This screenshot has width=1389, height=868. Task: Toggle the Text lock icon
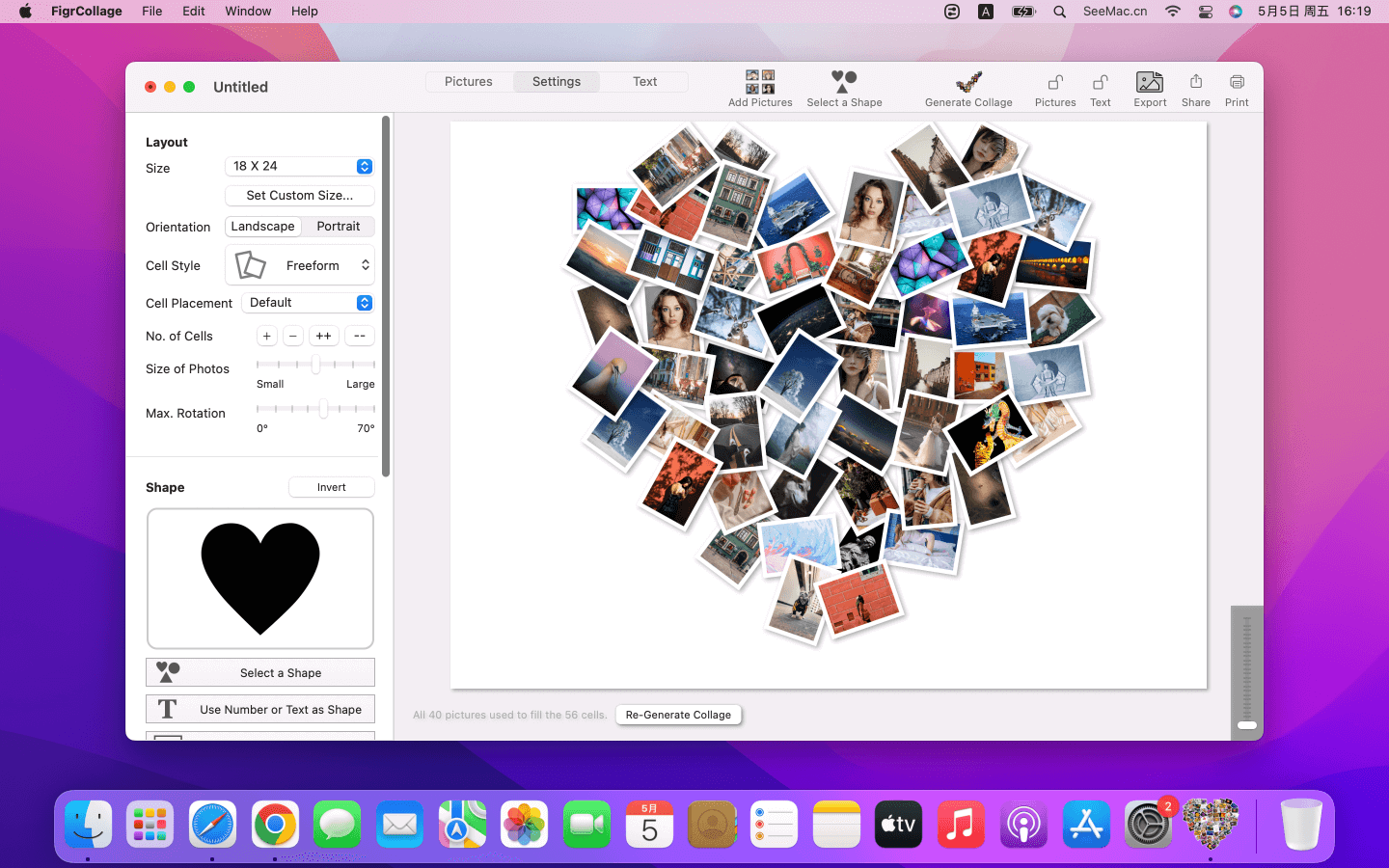pos(1100,83)
